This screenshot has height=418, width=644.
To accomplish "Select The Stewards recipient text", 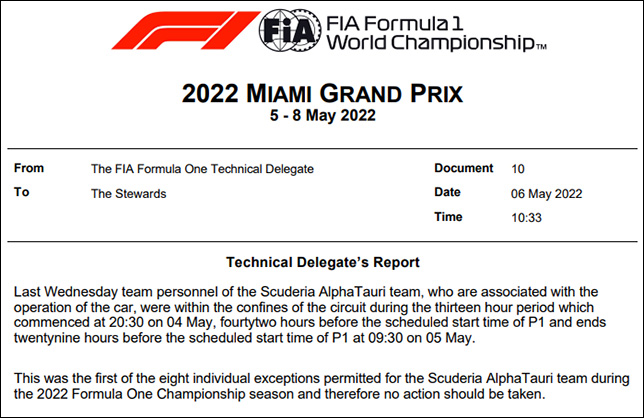I will tap(129, 193).
